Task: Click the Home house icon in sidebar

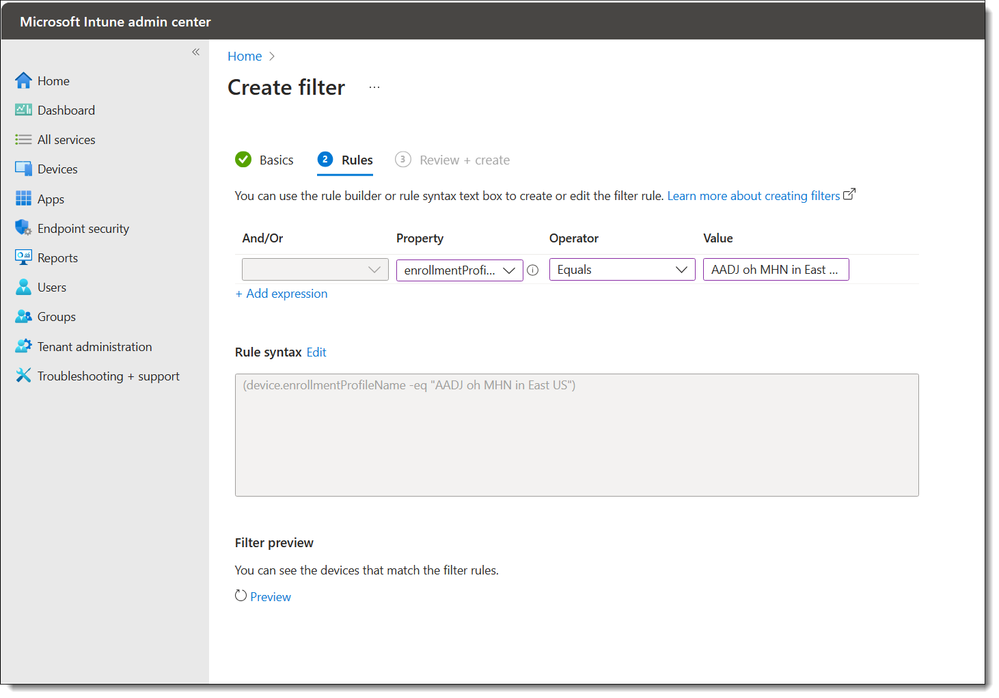Action: click(x=24, y=80)
